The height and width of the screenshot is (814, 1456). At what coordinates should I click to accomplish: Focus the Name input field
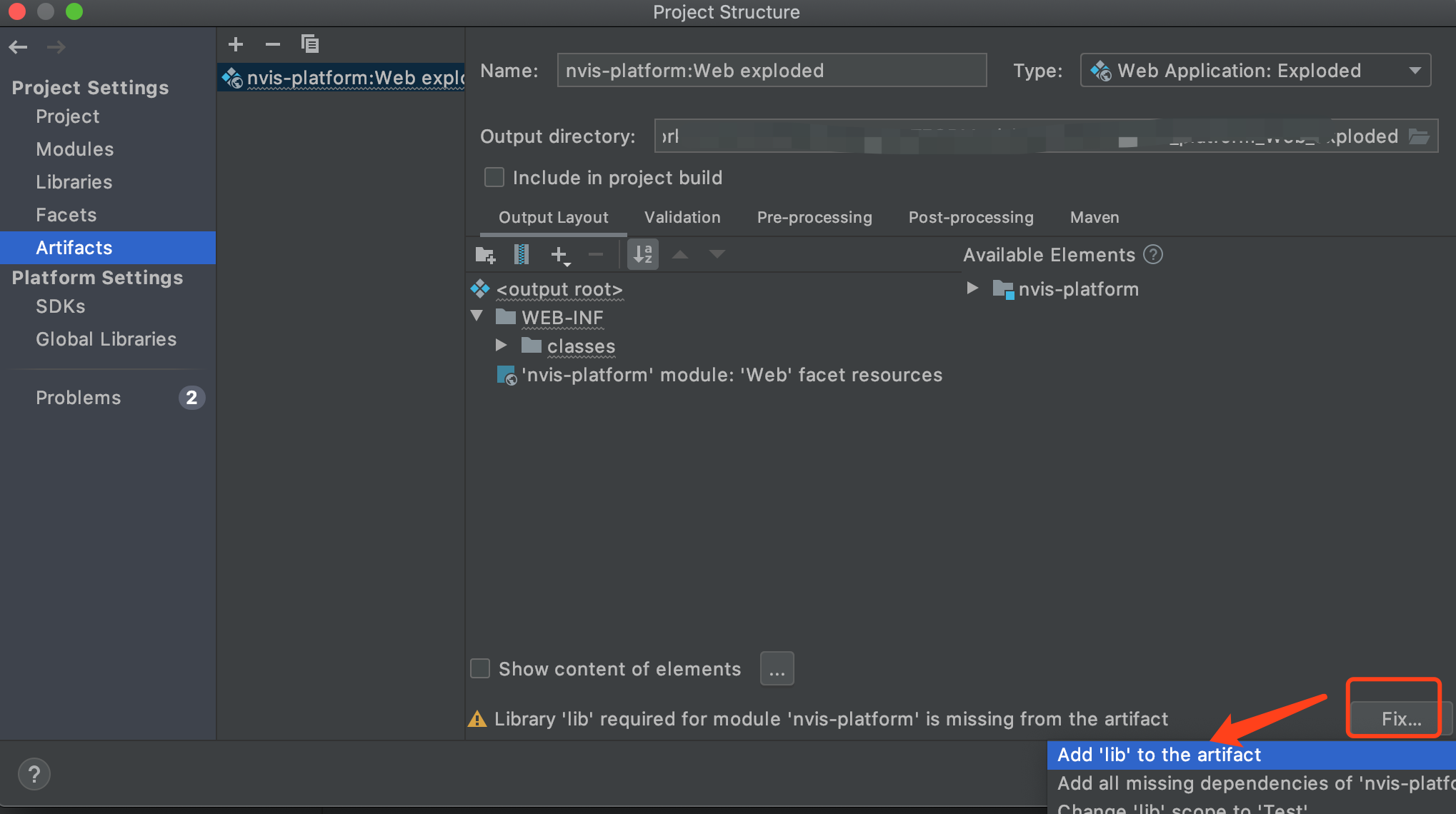[x=772, y=70]
